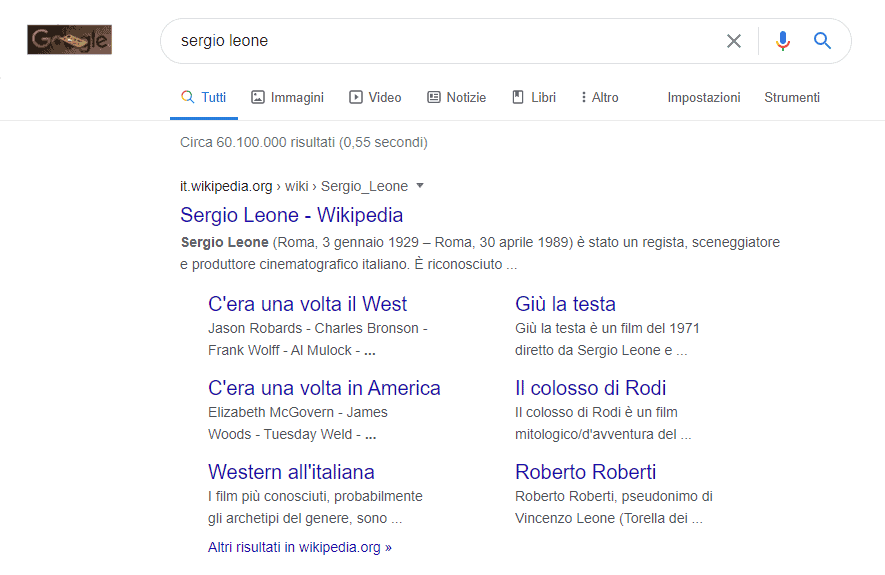Start voice search with microphone icon

783,41
